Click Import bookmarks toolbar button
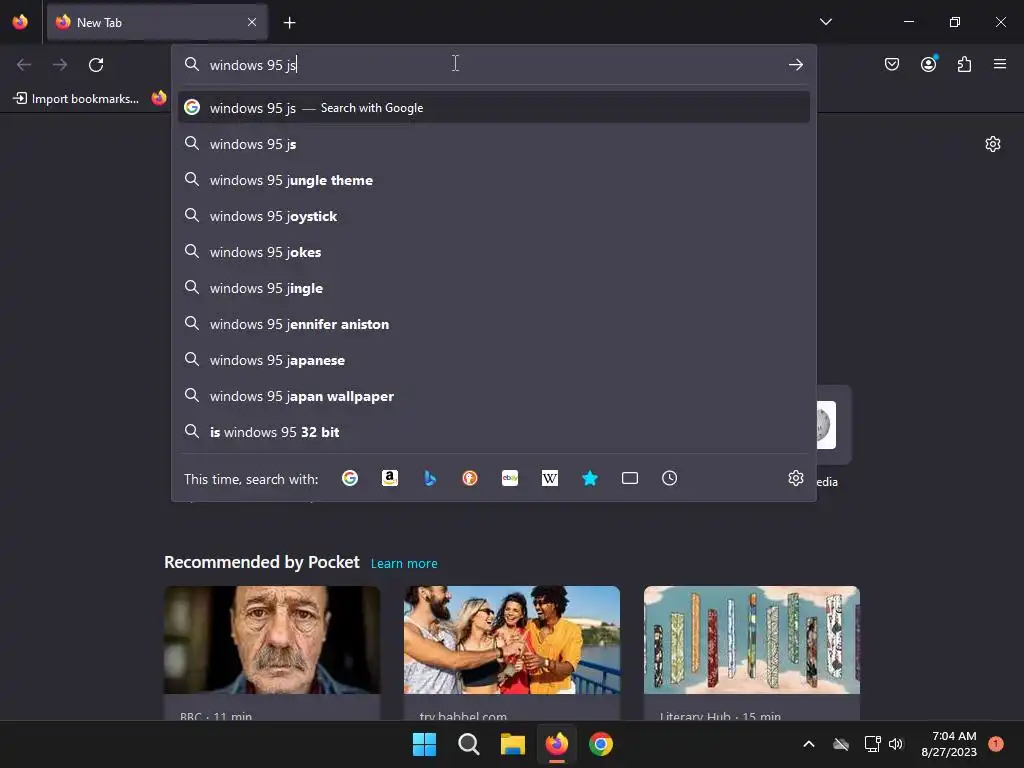Image resolution: width=1024 pixels, height=768 pixels. 76,99
